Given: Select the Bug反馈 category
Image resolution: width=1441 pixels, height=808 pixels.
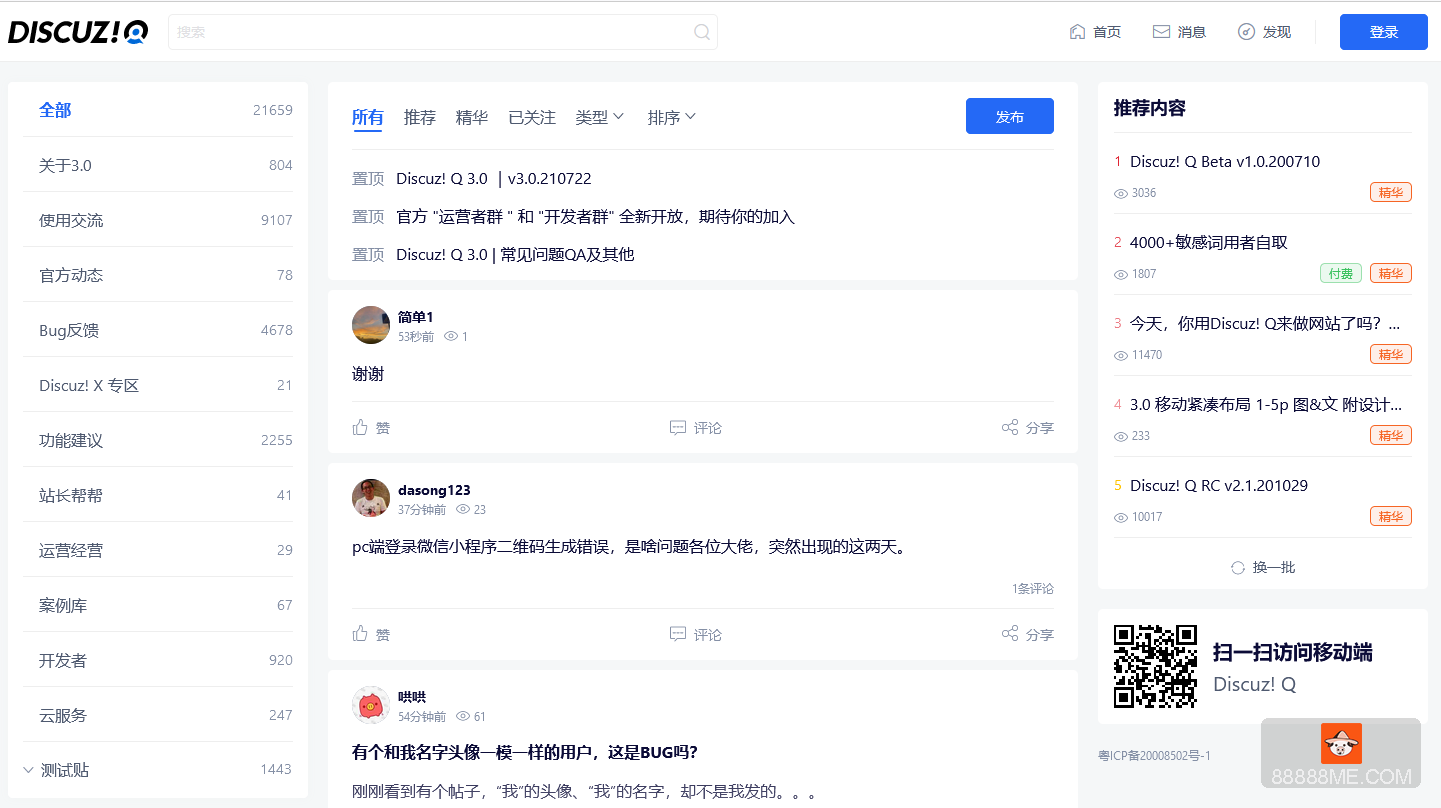Looking at the screenshot, I should coord(158,330).
